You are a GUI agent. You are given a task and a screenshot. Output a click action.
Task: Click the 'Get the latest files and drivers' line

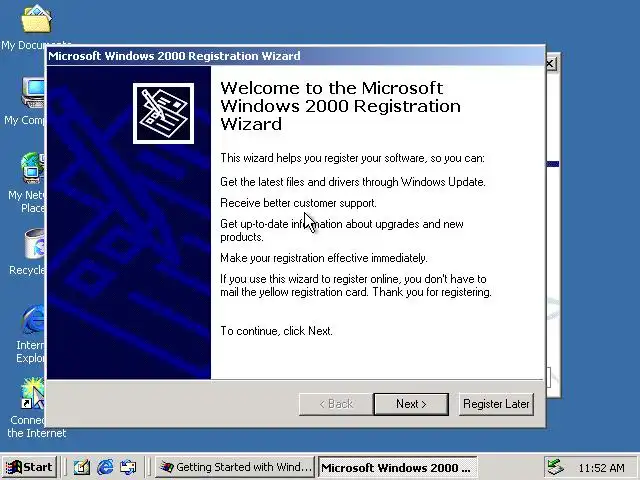click(x=353, y=182)
